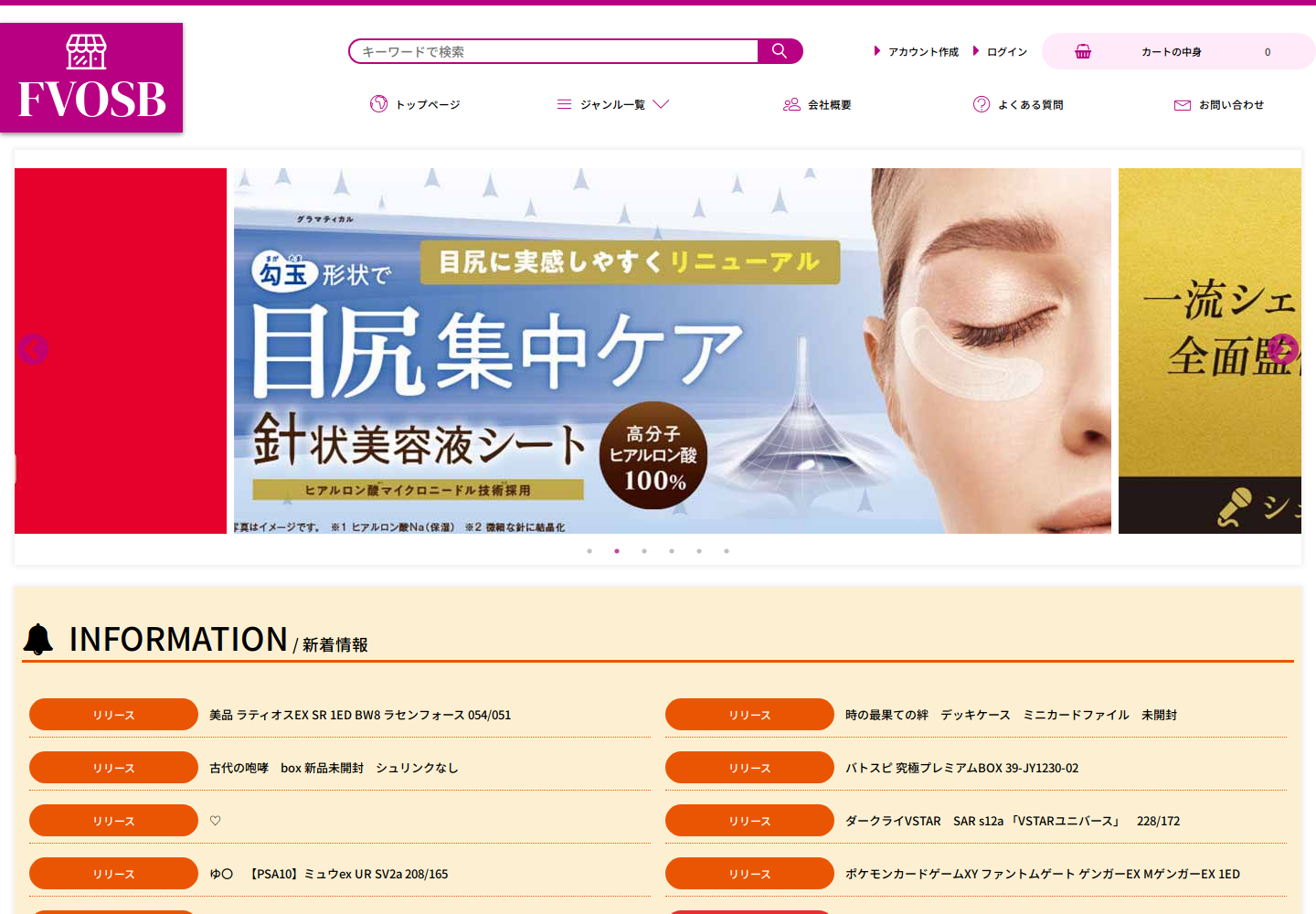
Task: Open よくある質問 menu item
Action: pyautogui.click(x=1031, y=105)
